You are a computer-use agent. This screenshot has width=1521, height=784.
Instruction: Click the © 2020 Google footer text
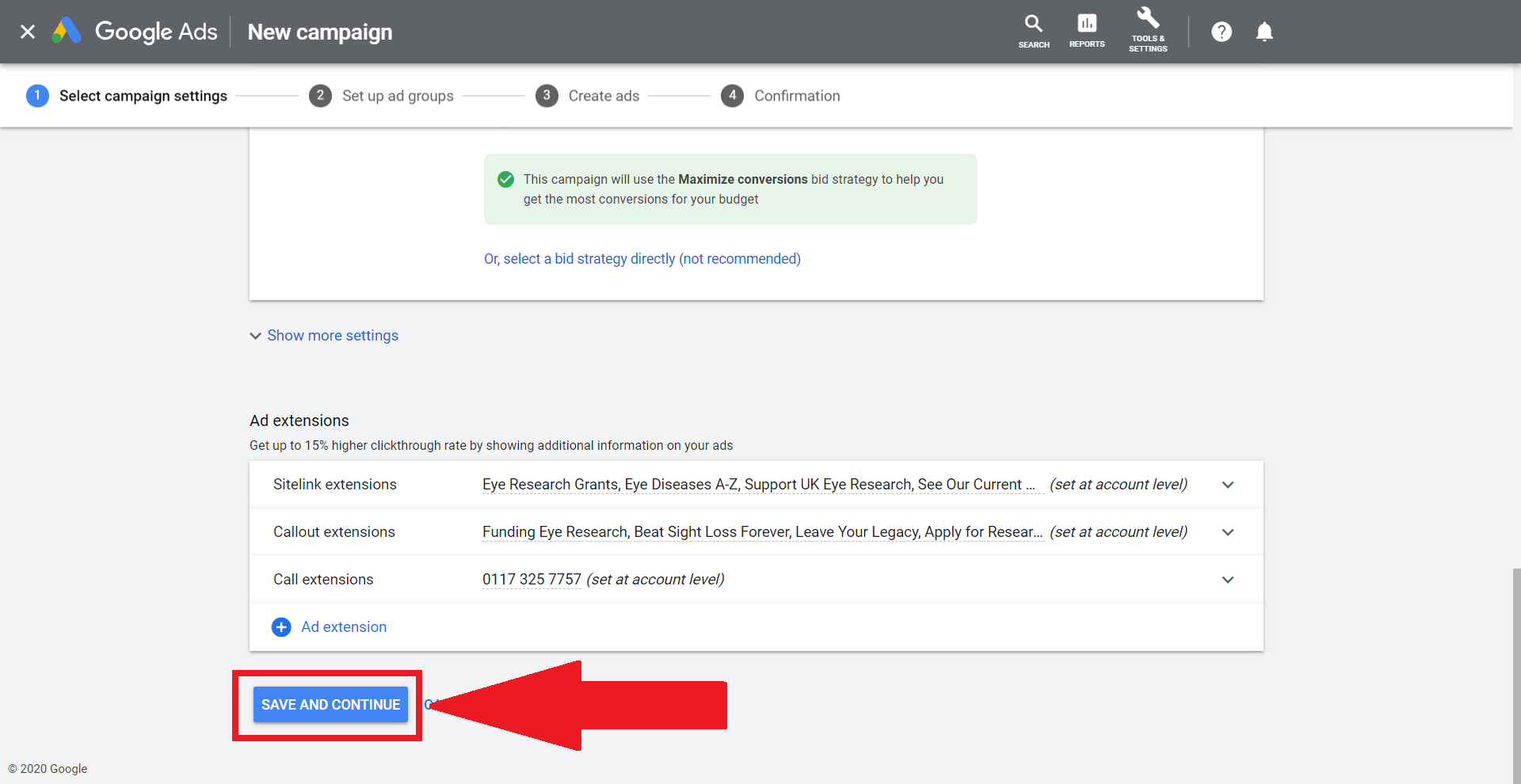pos(48,769)
